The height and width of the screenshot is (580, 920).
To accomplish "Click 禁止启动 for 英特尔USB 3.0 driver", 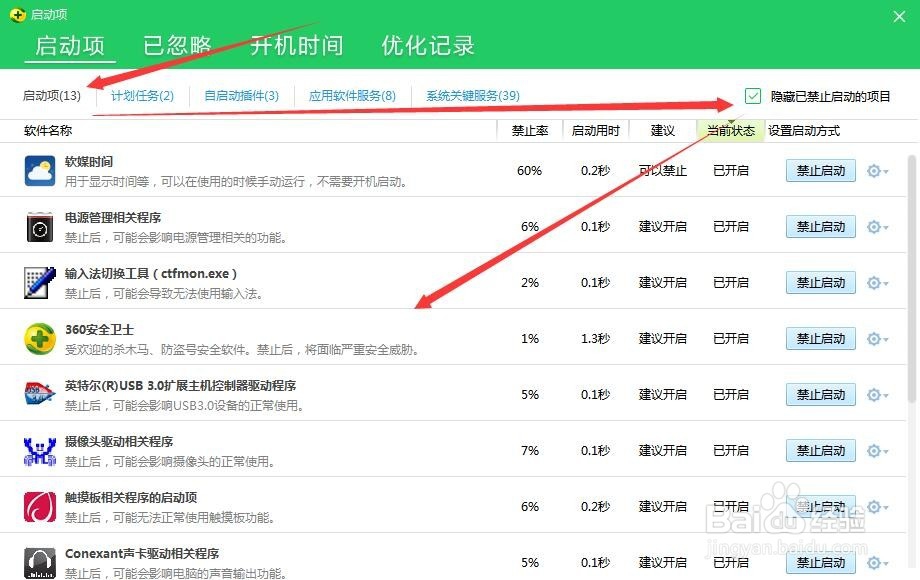I will (x=820, y=395).
